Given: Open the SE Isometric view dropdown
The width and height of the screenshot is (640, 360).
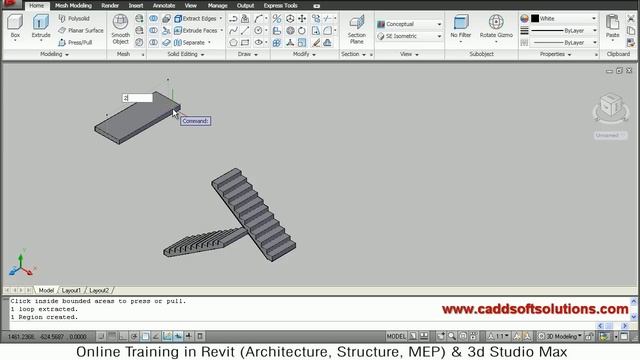Looking at the screenshot, I should (409, 36).
